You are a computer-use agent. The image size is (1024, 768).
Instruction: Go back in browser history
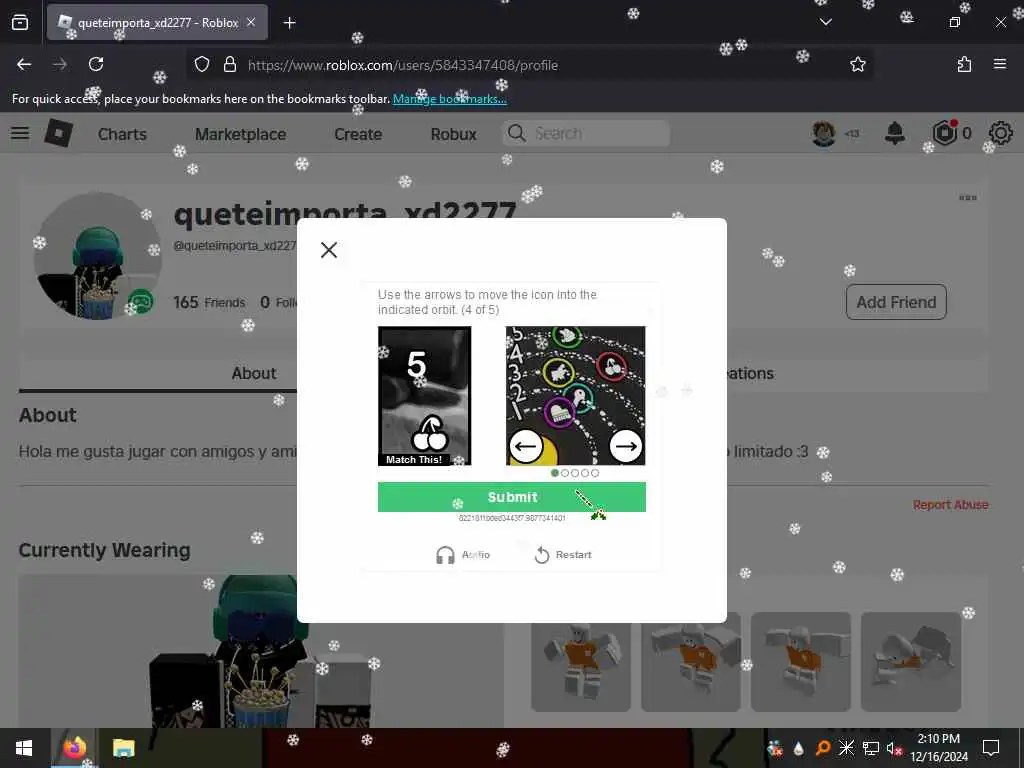pyautogui.click(x=24, y=64)
